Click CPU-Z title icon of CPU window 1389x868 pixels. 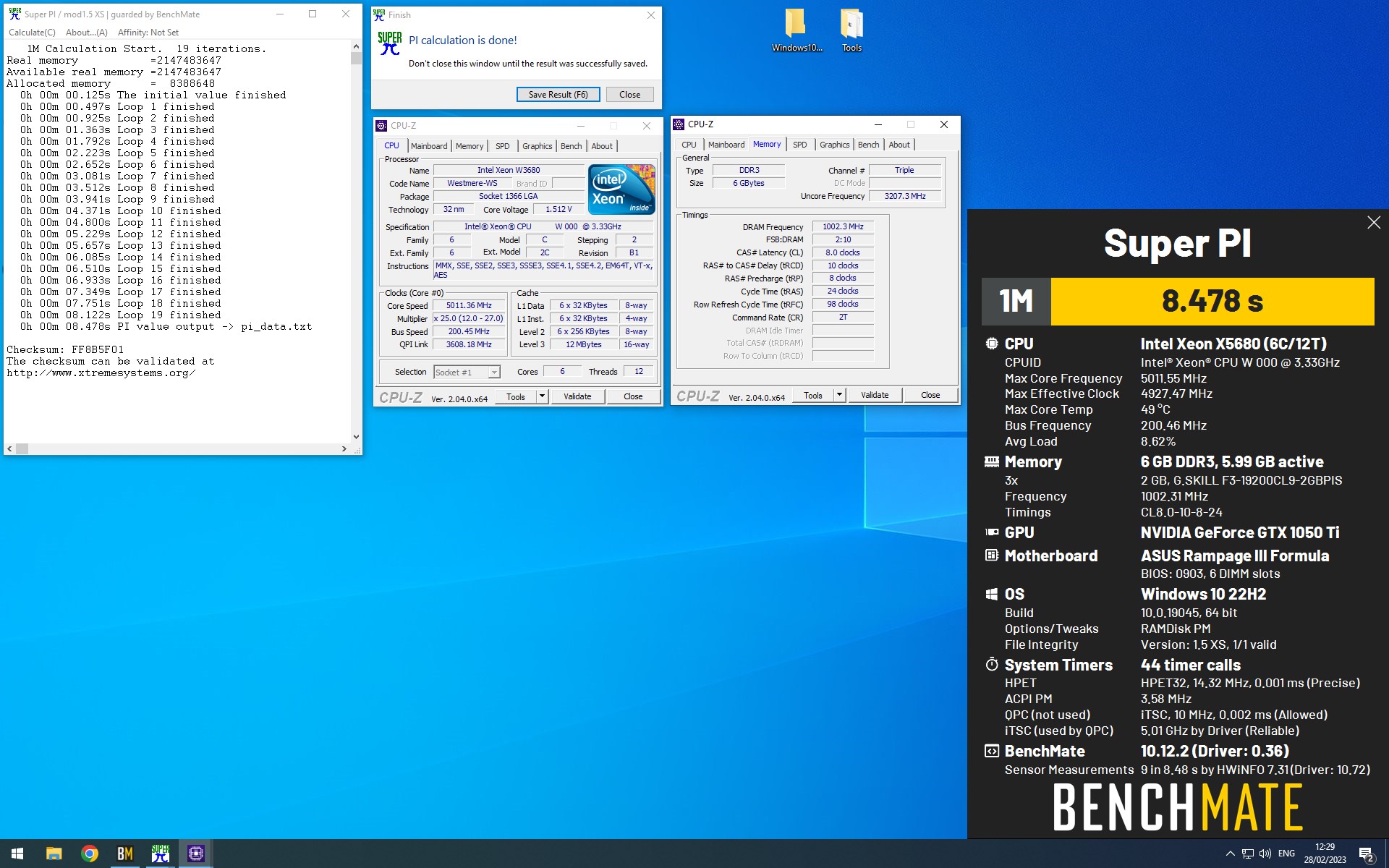[381, 126]
